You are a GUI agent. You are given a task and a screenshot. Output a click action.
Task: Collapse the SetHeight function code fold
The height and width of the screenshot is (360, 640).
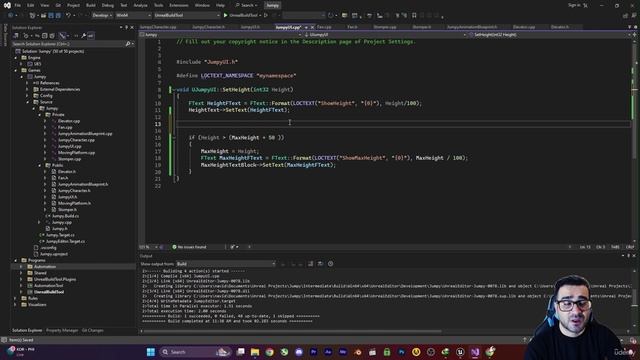click(174, 90)
